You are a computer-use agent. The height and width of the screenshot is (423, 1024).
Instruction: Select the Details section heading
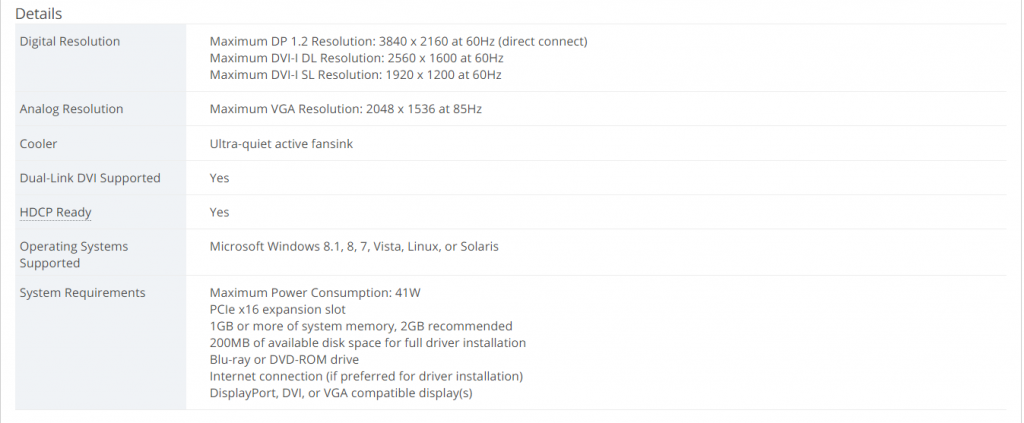coord(39,13)
